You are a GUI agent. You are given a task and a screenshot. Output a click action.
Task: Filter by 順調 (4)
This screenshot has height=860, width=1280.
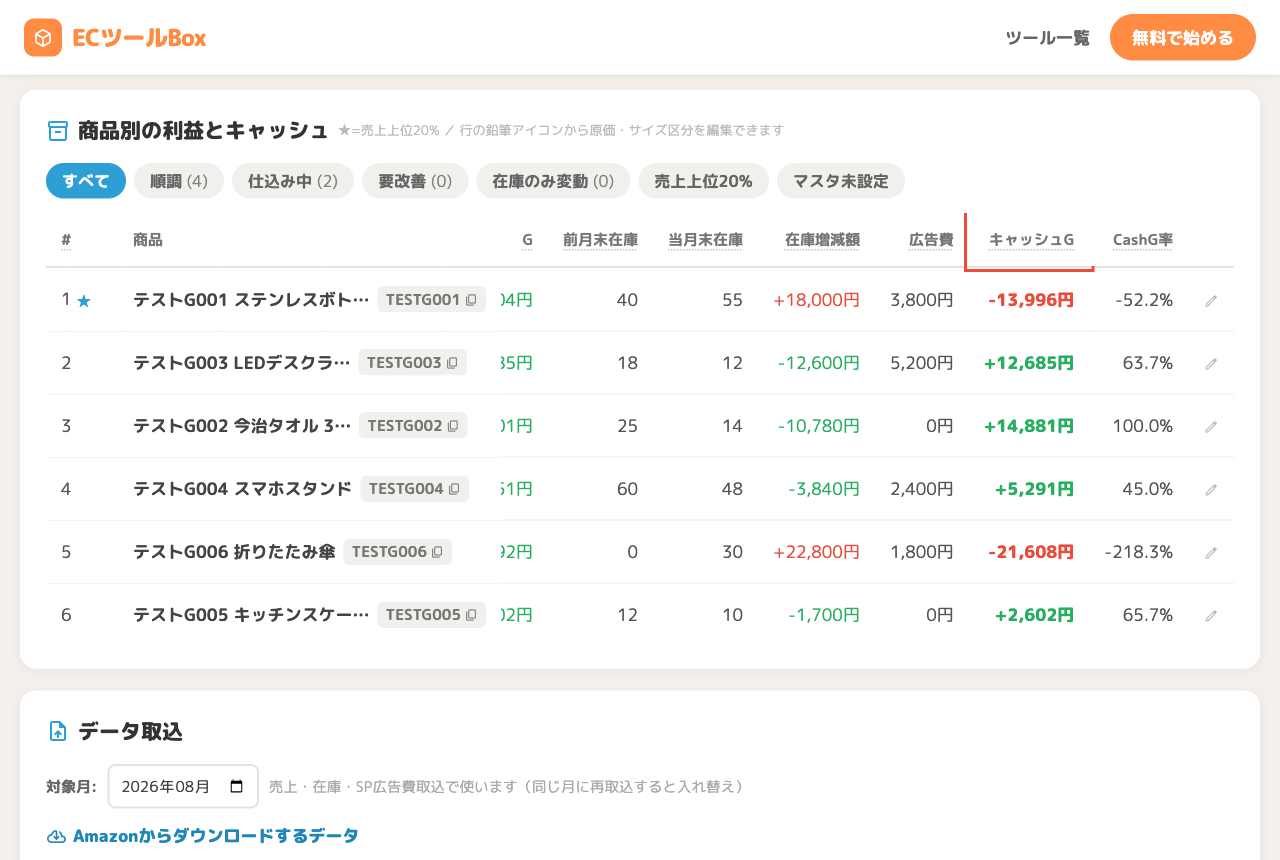point(179,181)
